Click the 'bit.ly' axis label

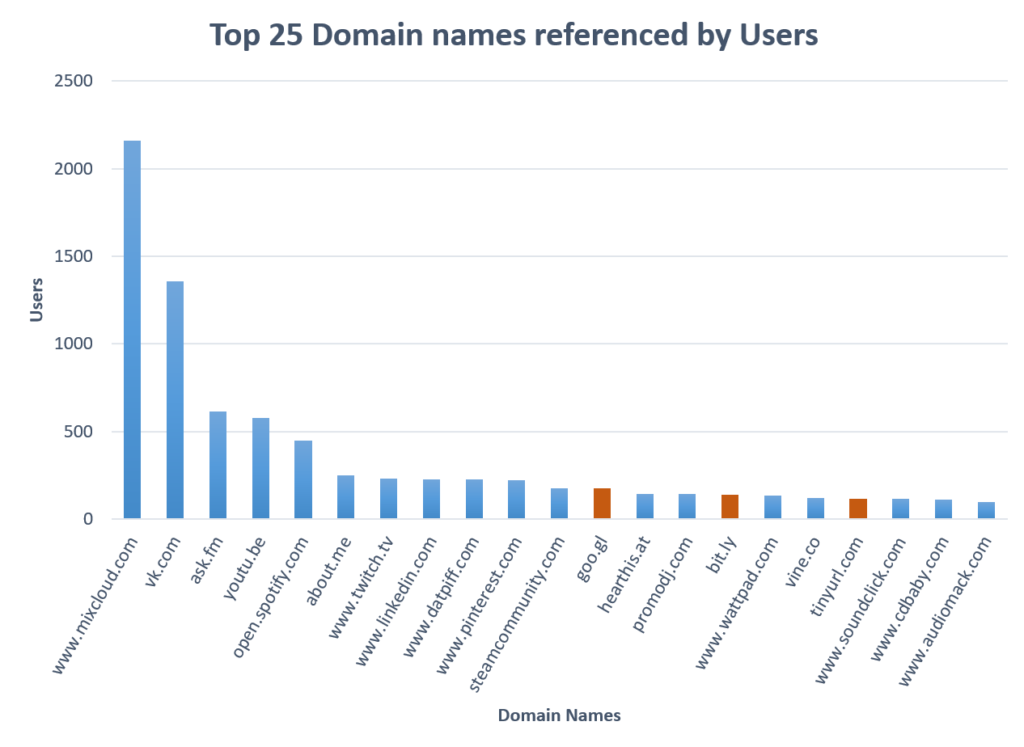pos(722,555)
